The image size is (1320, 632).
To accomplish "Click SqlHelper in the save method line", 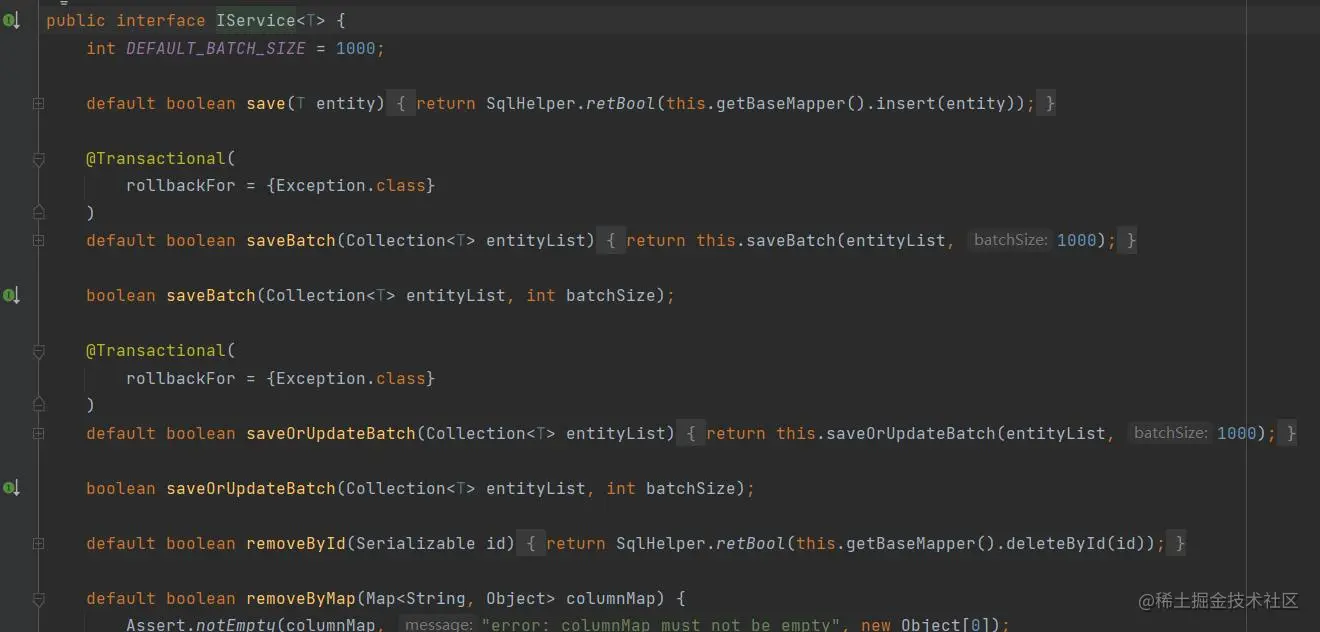I will (531, 103).
